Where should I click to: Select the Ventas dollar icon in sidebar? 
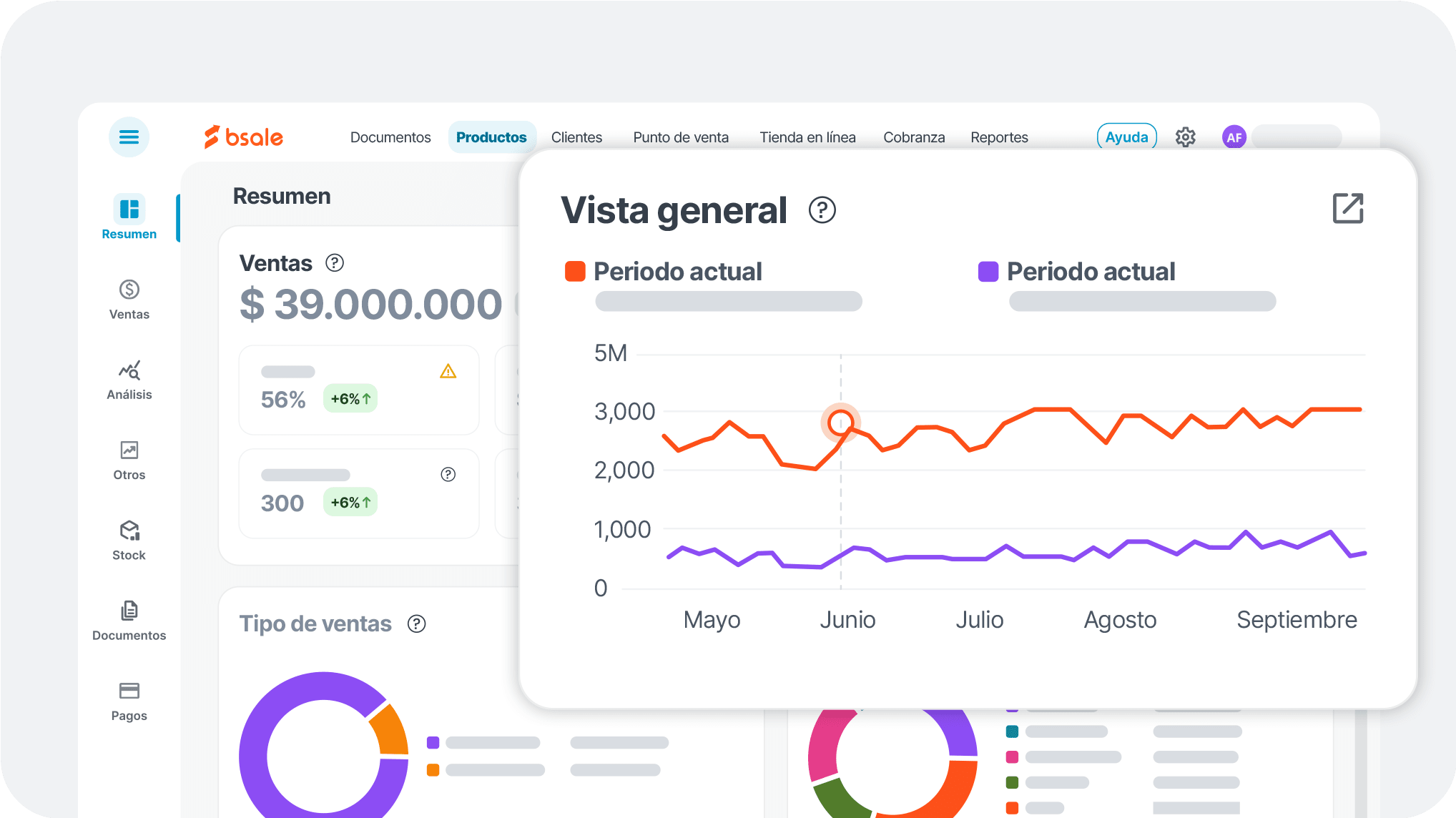[129, 290]
